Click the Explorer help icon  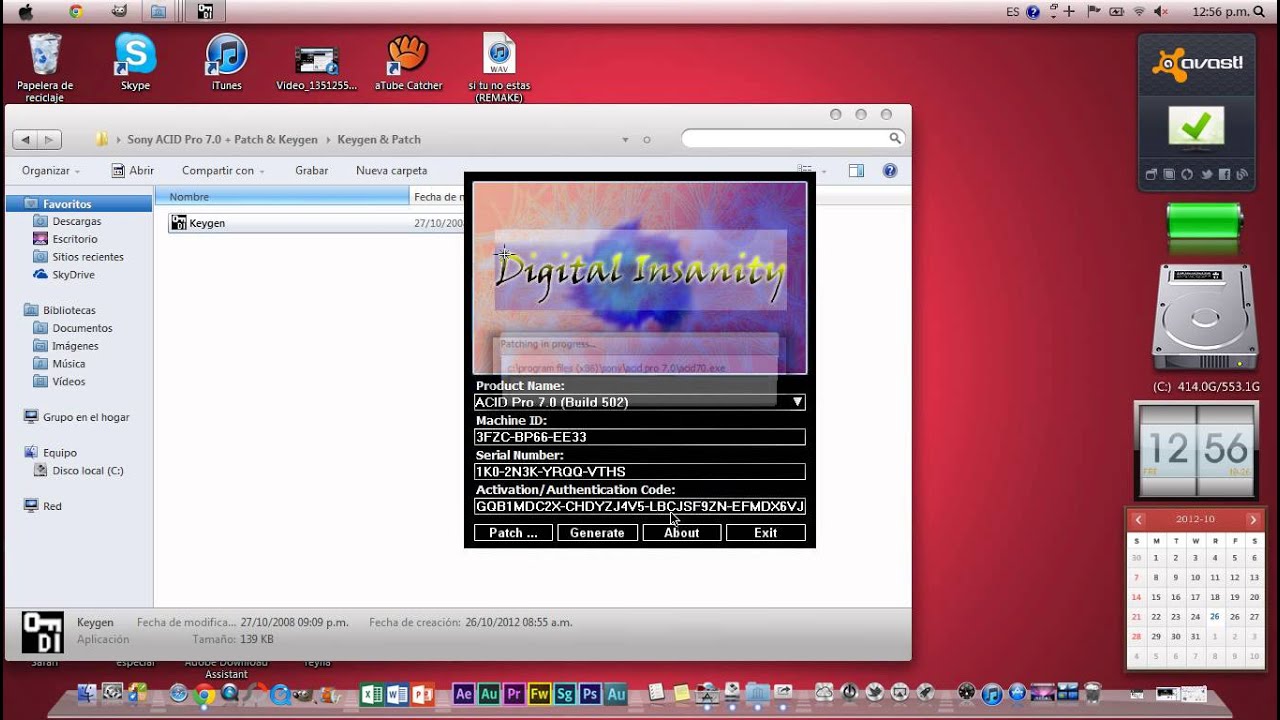coord(889,171)
